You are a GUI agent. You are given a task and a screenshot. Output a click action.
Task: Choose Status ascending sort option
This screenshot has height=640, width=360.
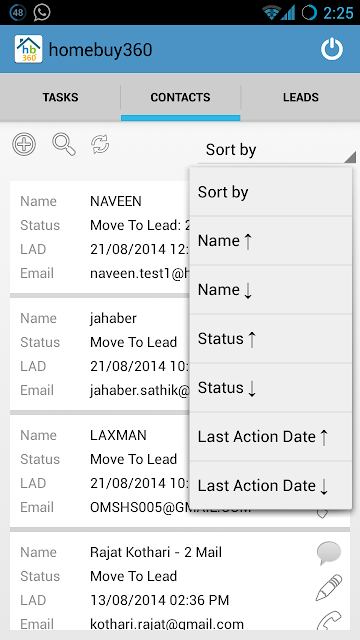[x=271, y=339]
